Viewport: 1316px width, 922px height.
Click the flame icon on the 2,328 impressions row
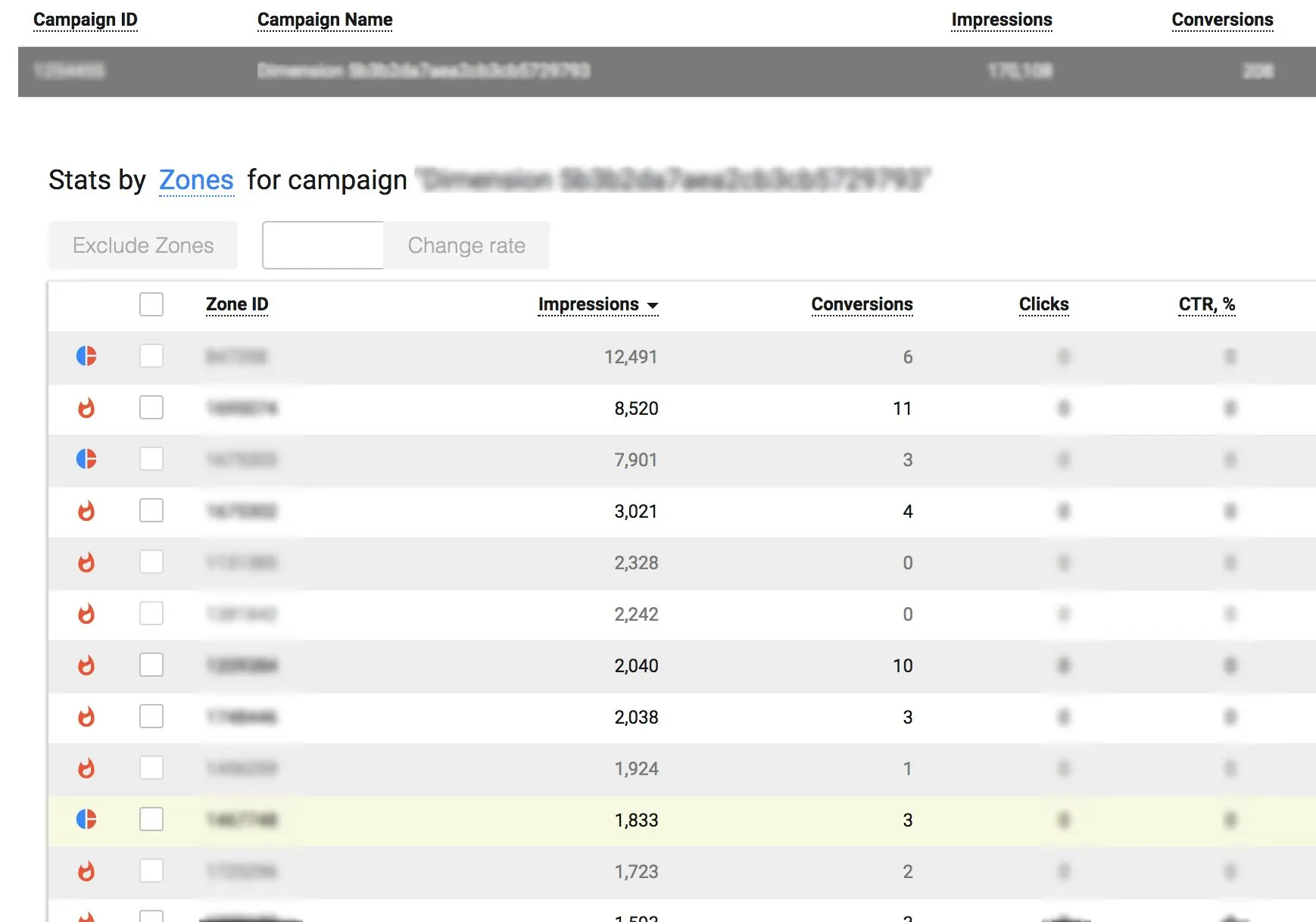86,562
